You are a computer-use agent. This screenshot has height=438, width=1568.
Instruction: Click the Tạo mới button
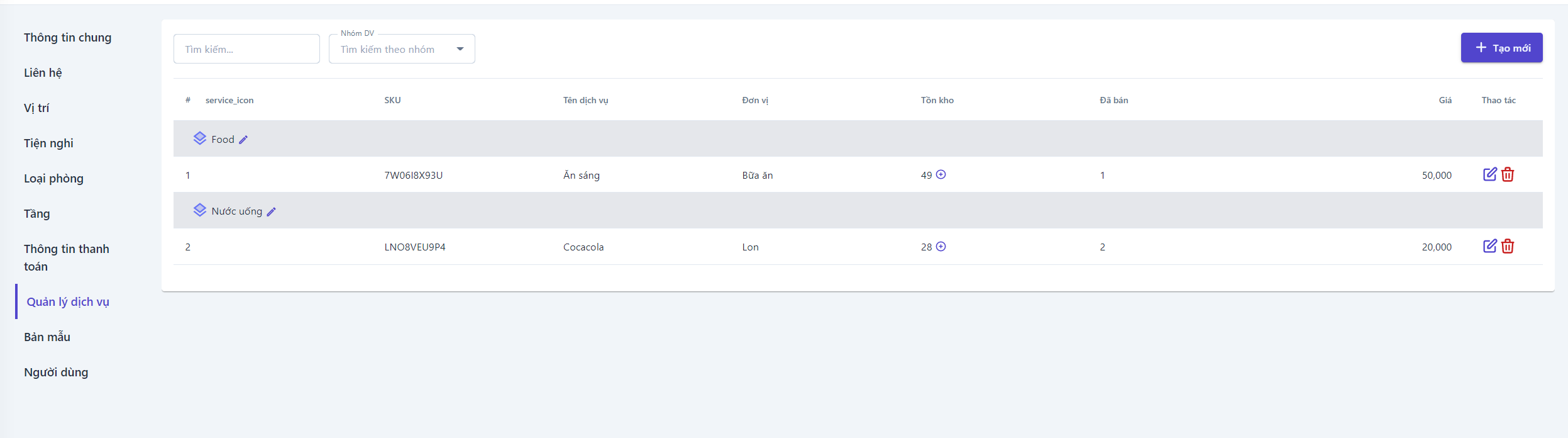click(x=1501, y=48)
